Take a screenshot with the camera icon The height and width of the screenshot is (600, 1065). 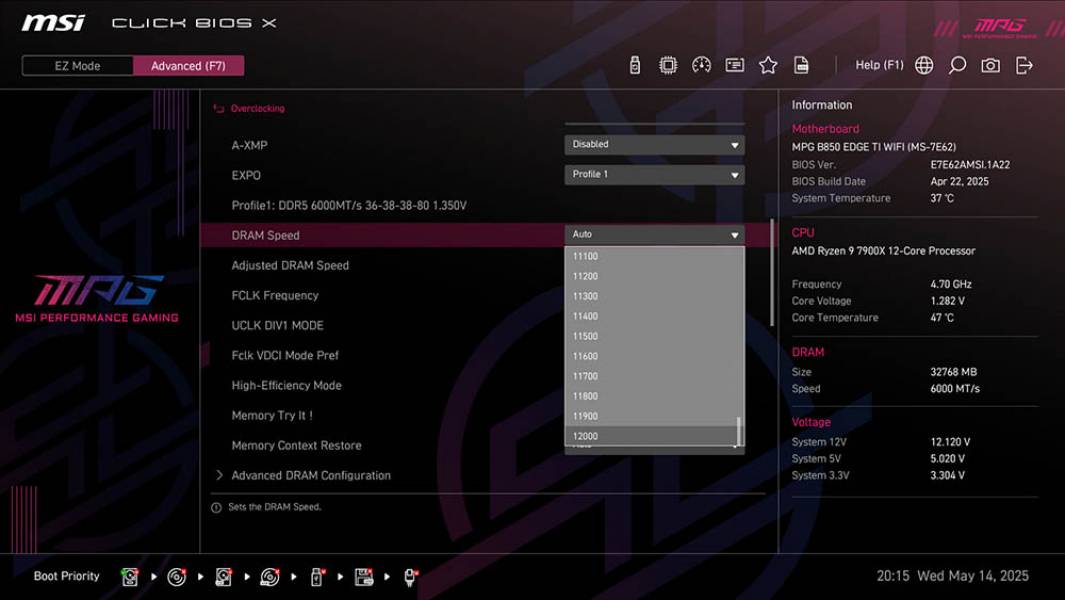(990, 65)
